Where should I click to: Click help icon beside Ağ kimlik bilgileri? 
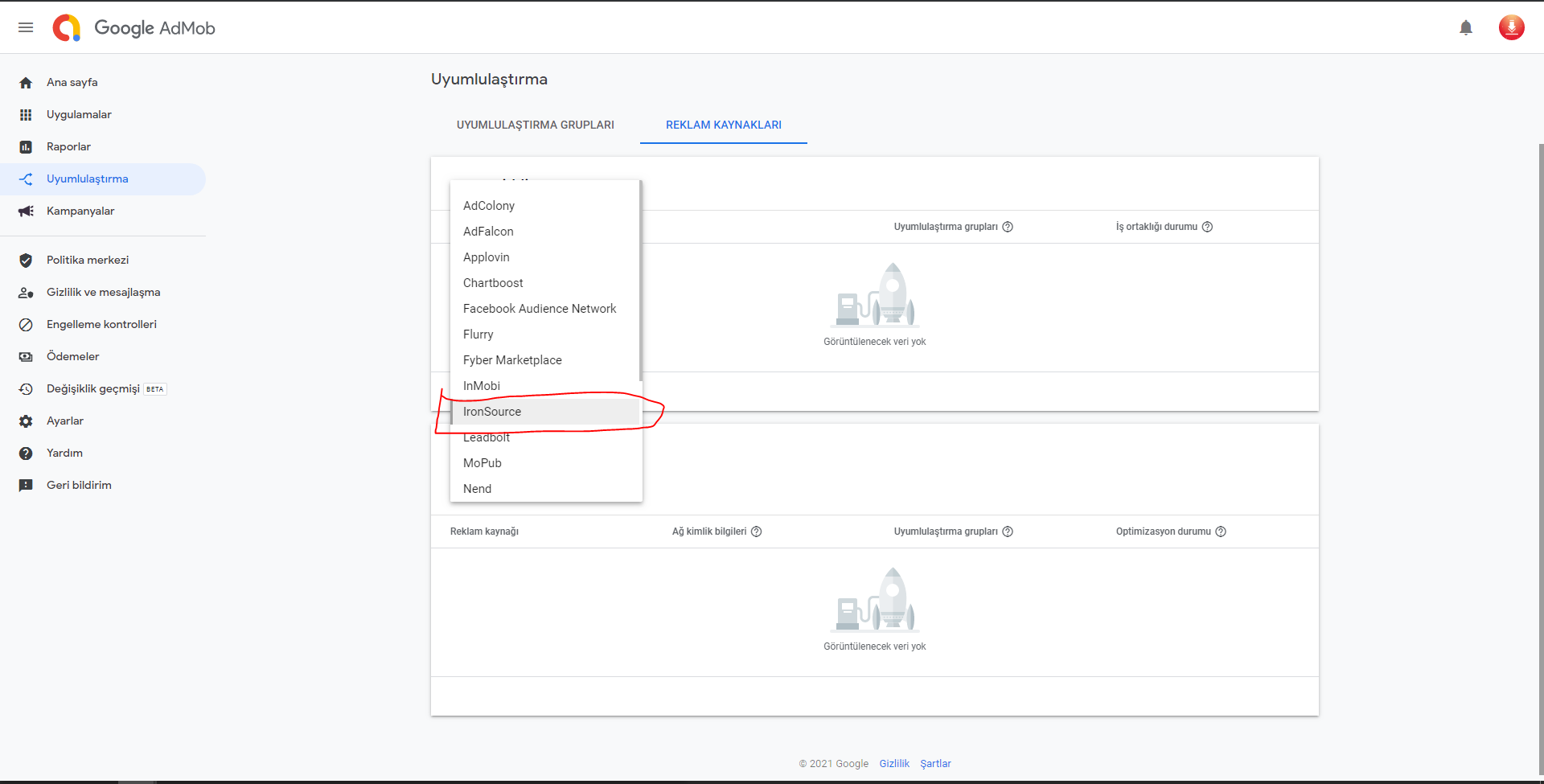[756, 532]
